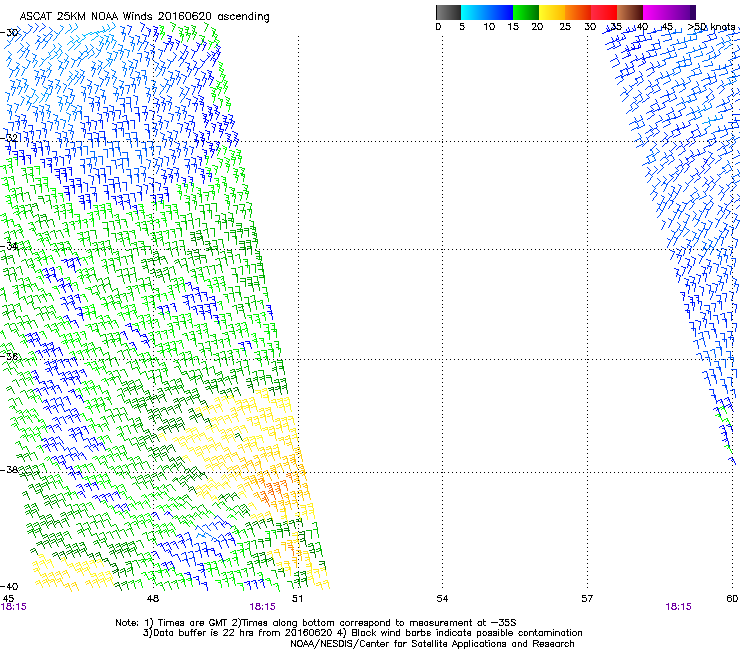Click the '-36' latitude axis label

(x=9, y=356)
